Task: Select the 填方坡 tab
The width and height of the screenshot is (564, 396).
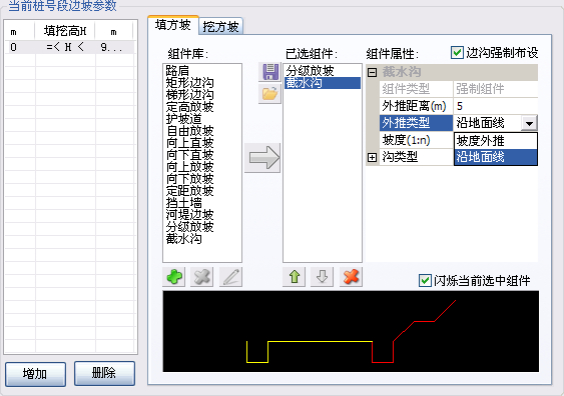Action: pos(173,25)
